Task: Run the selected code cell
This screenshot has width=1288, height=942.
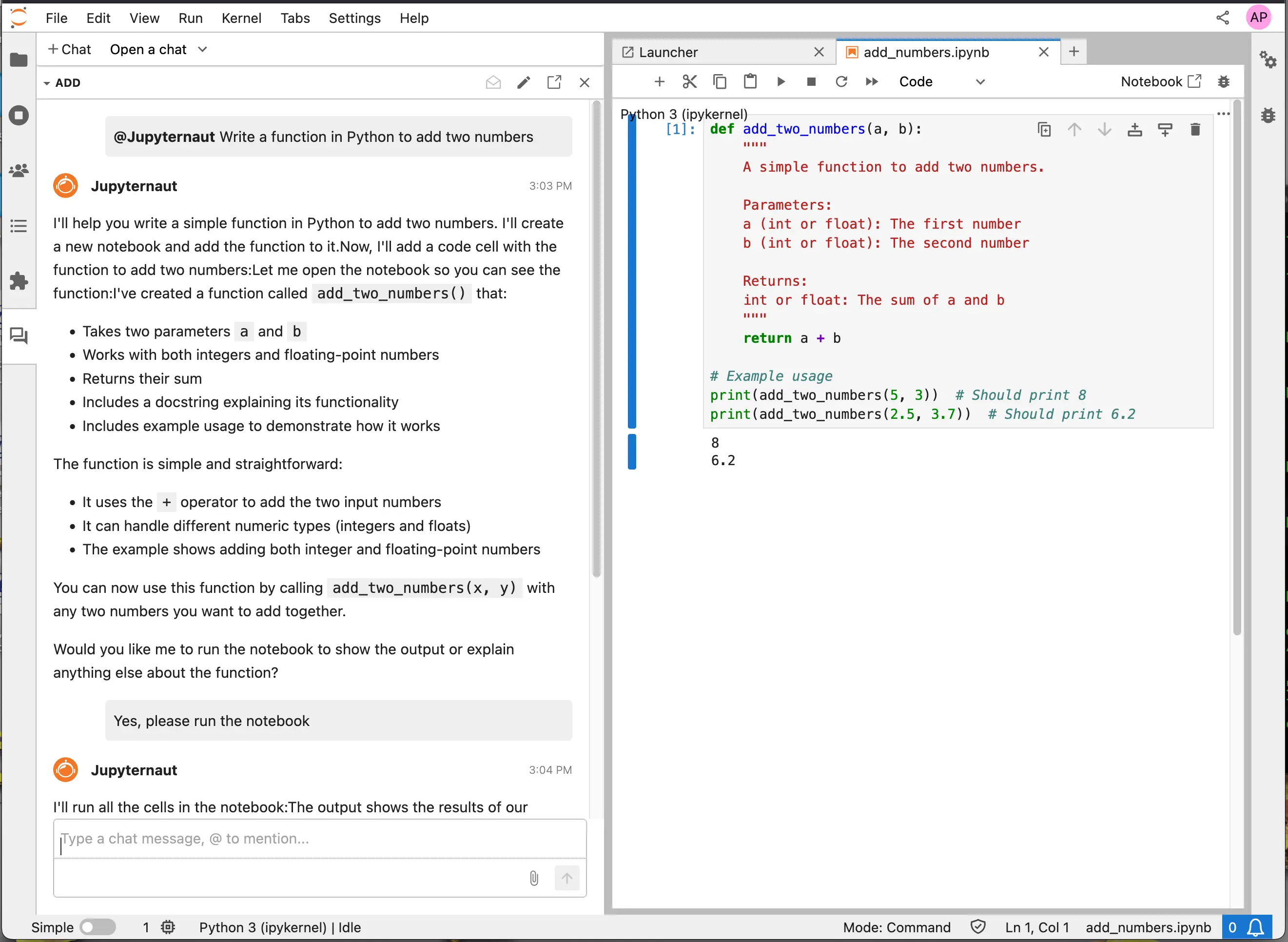Action: [x=781, y=81]
